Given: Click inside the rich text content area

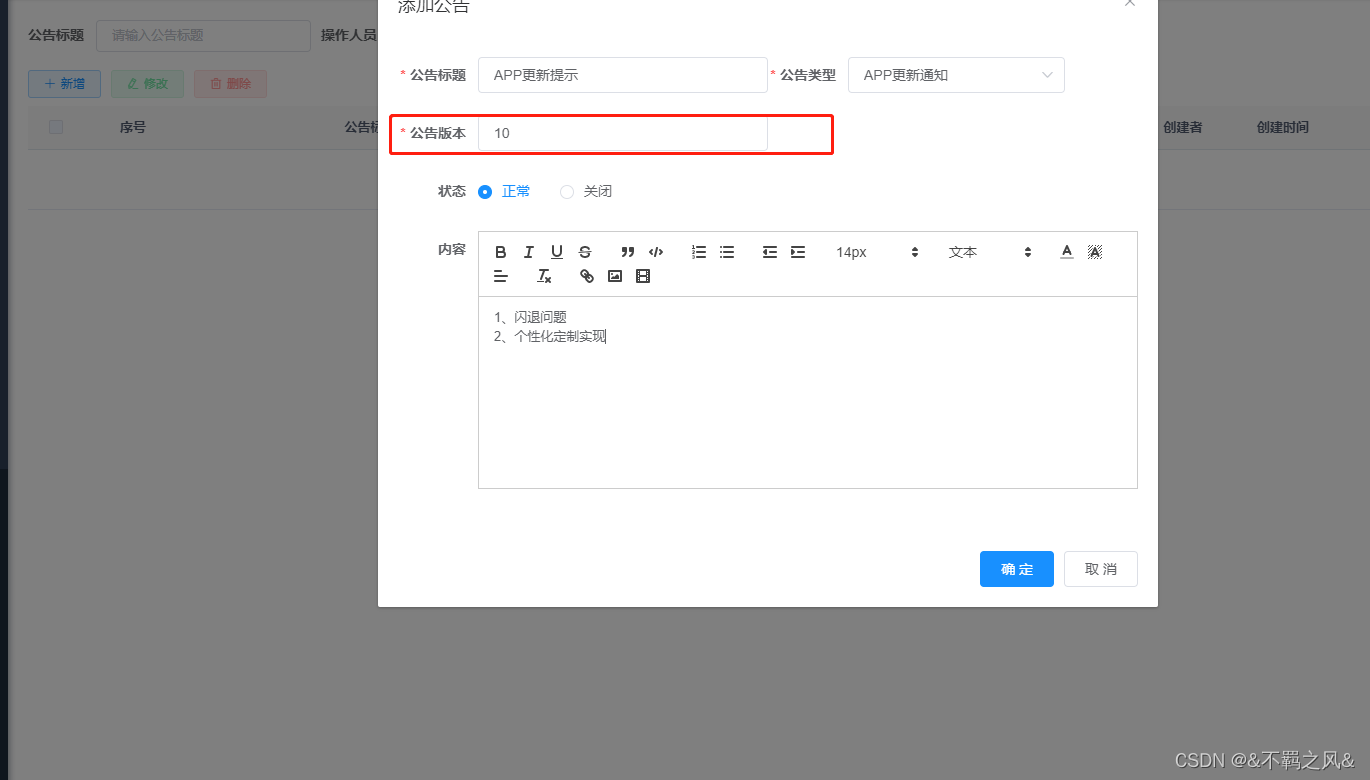Looking at the screenshot, I should [x=808, y=392].
